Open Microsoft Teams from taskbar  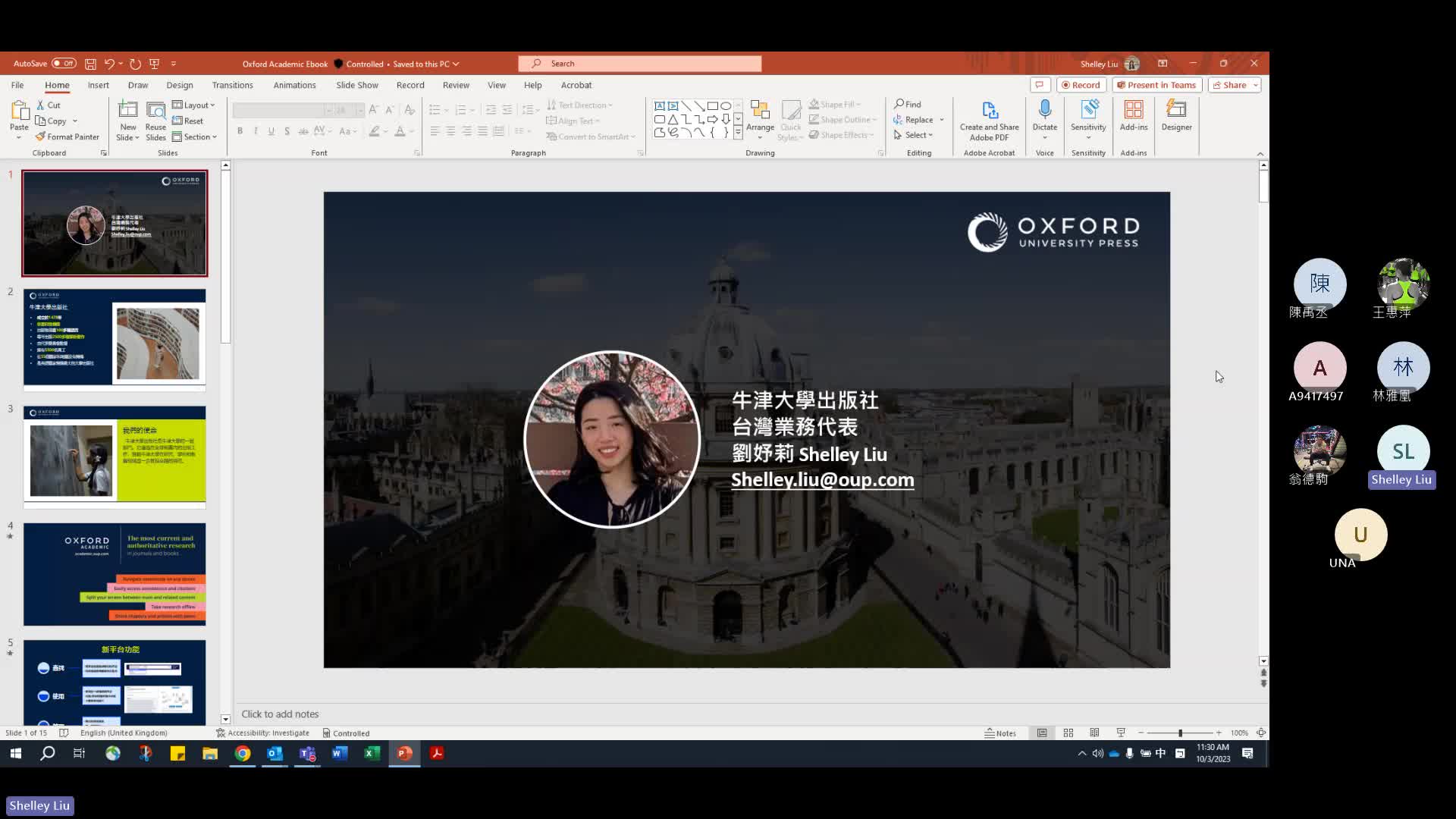coord(307,753)
